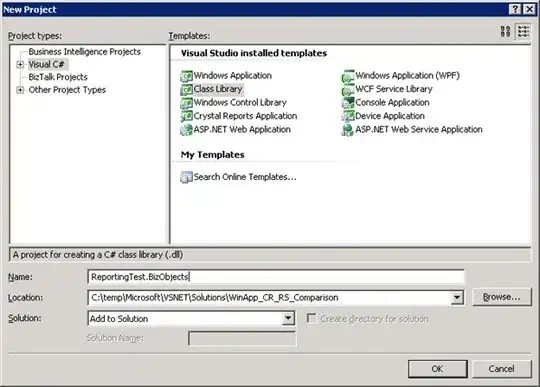This screenshot has height=387, width=540.
Task: Click the dialog Help question mark button
Action: click(x=515, y=9)
